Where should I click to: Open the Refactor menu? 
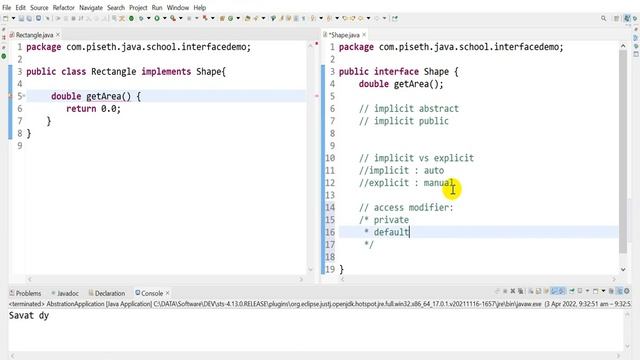click(63, 7)
